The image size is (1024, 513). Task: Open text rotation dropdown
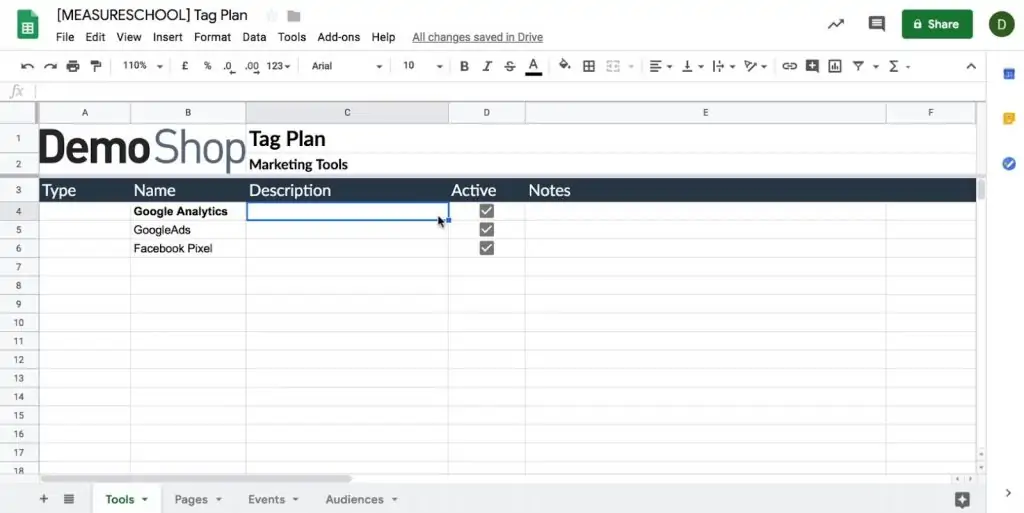756,66
